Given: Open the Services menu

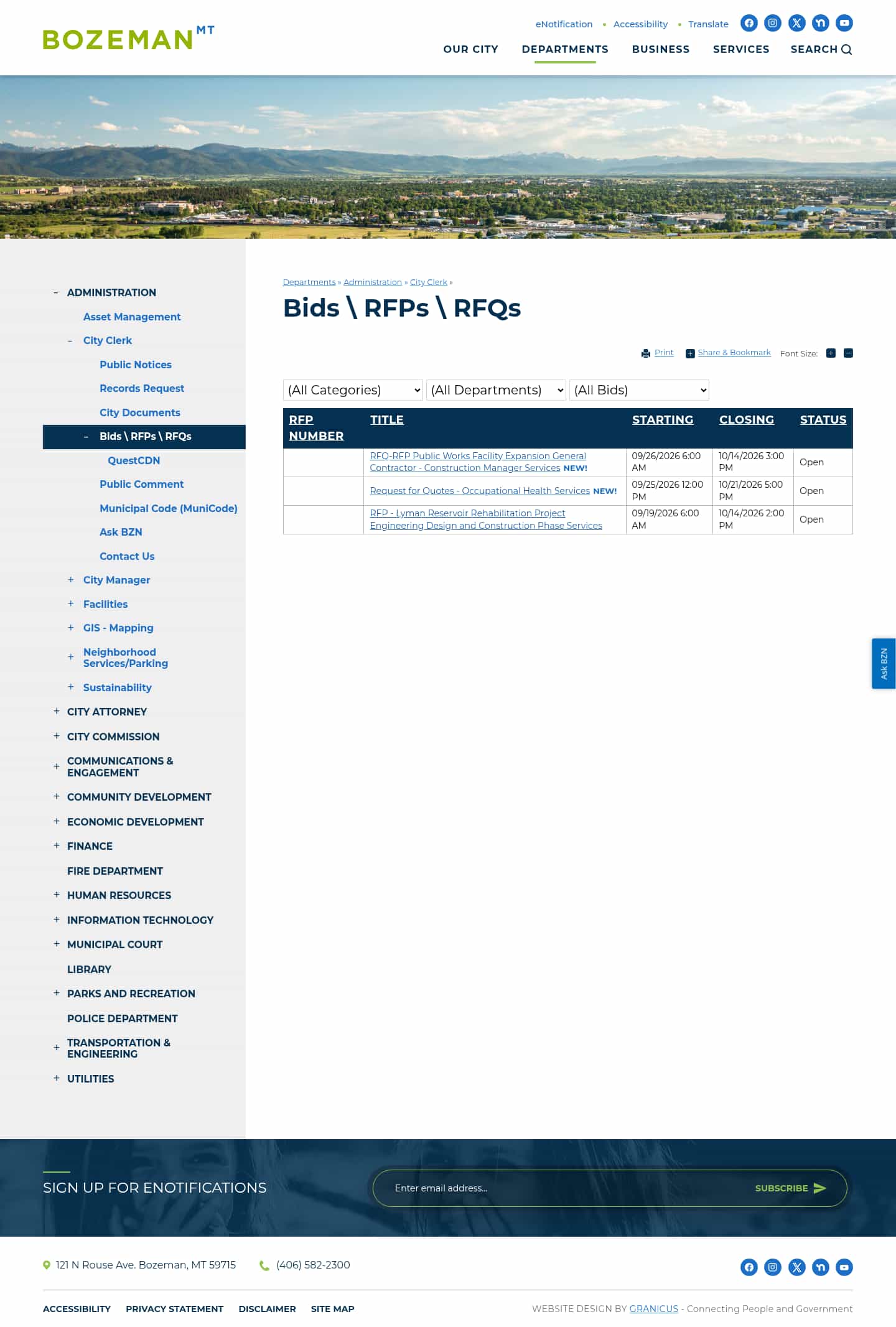Looking at the screenshot, I should point(741,49).
